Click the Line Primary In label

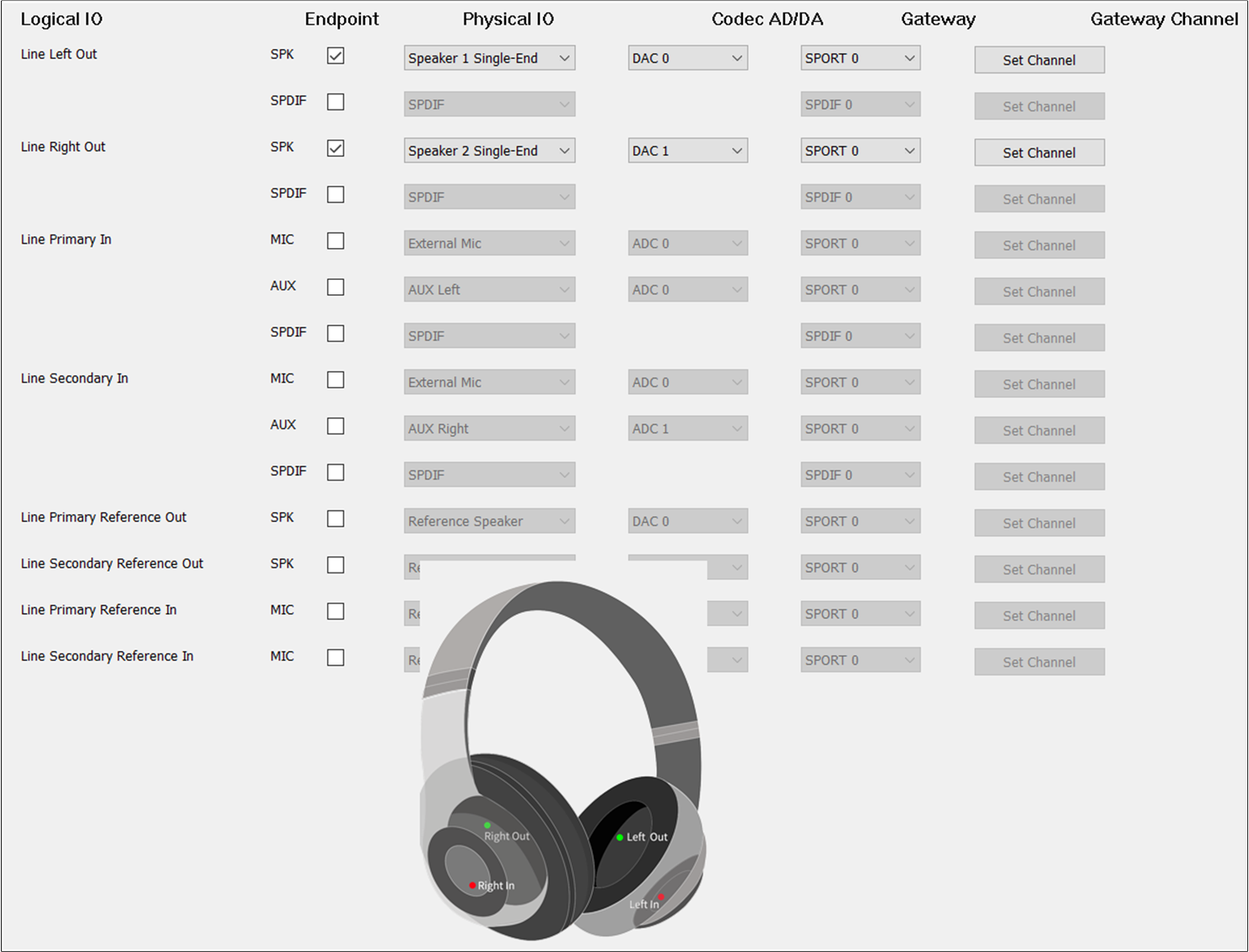click(x=66, y=239)
